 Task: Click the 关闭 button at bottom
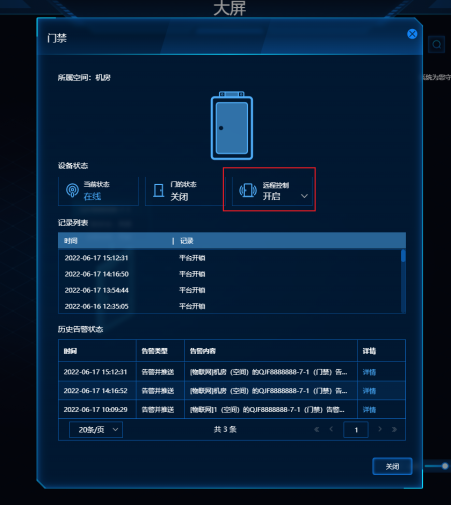(x=392, y=466)
